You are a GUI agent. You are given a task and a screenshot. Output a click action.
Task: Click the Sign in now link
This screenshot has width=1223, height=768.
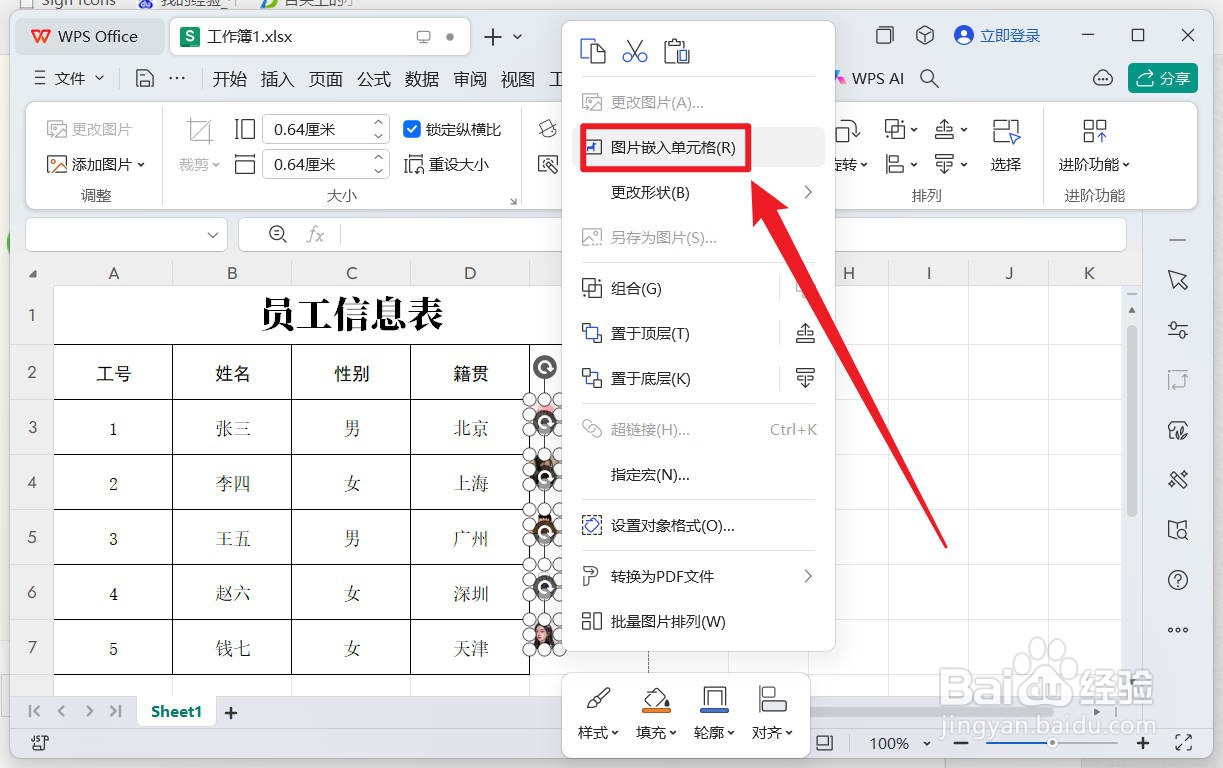click(997, 36)
